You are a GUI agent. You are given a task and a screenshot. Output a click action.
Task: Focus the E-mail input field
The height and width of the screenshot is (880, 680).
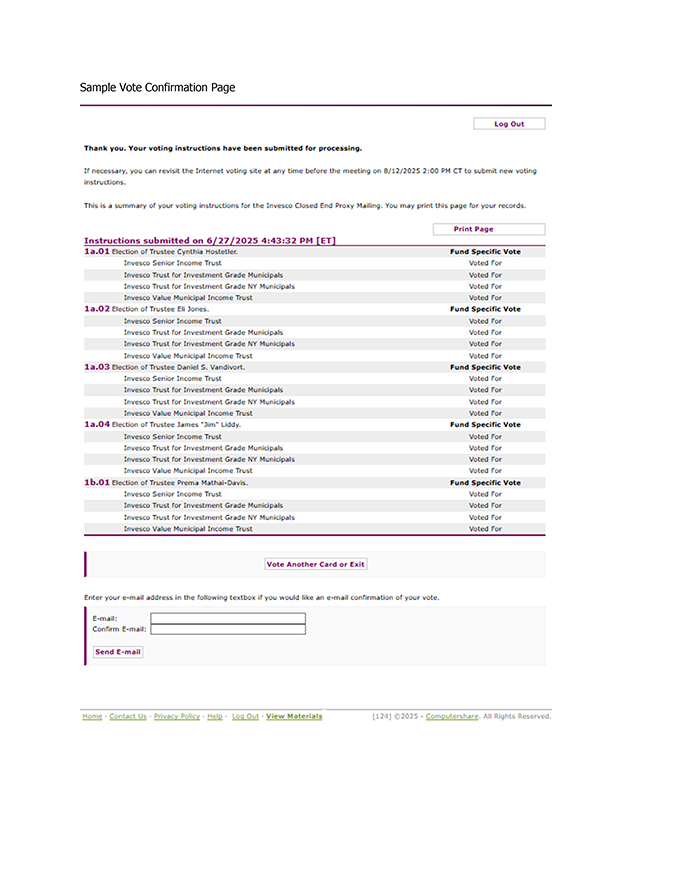pyautogui.click(x=228, y=618)
